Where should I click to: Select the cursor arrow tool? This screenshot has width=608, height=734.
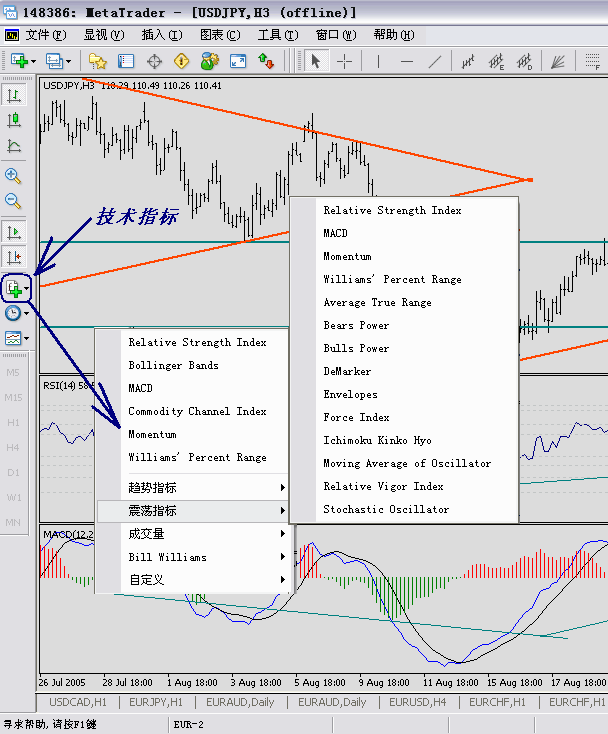[315, 61]
